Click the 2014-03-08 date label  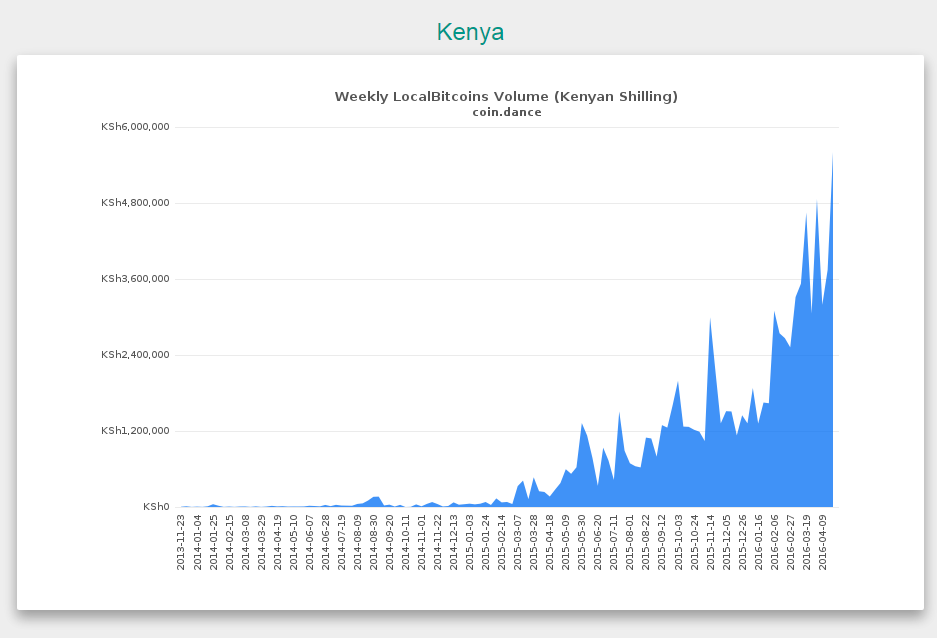(x=245, y=542)
